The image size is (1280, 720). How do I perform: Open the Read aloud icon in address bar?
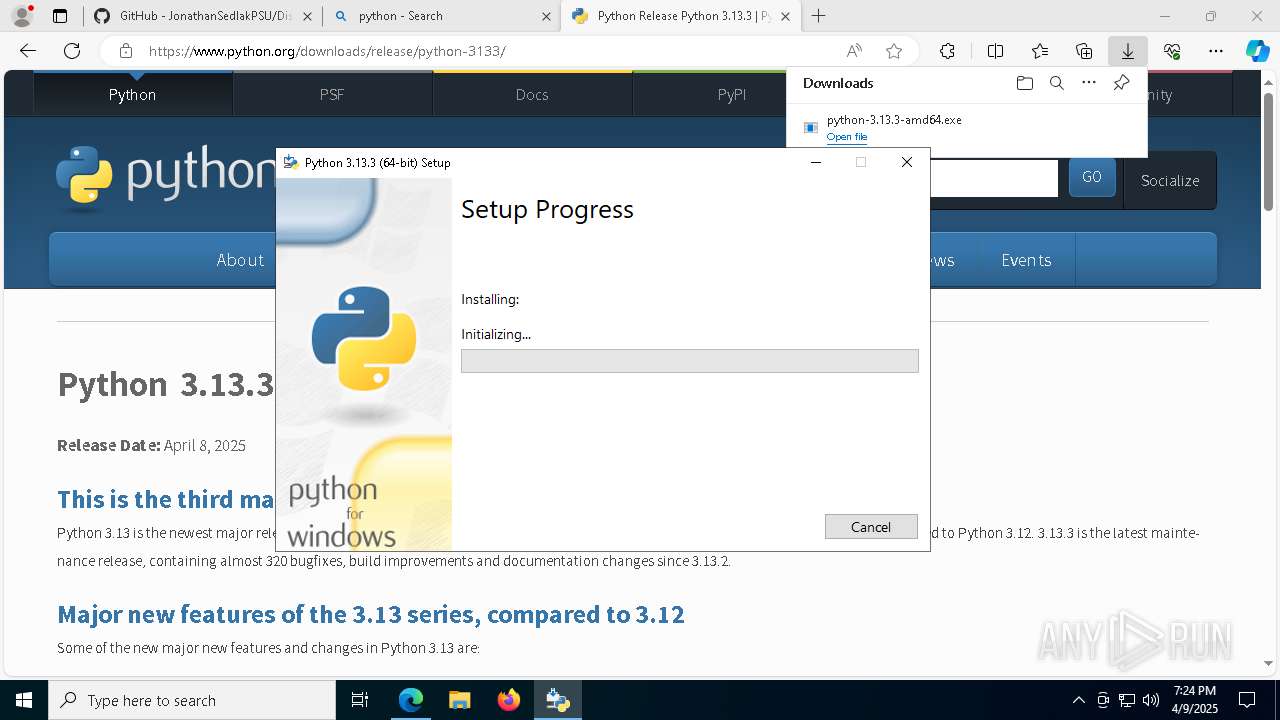tap(854, 51)
